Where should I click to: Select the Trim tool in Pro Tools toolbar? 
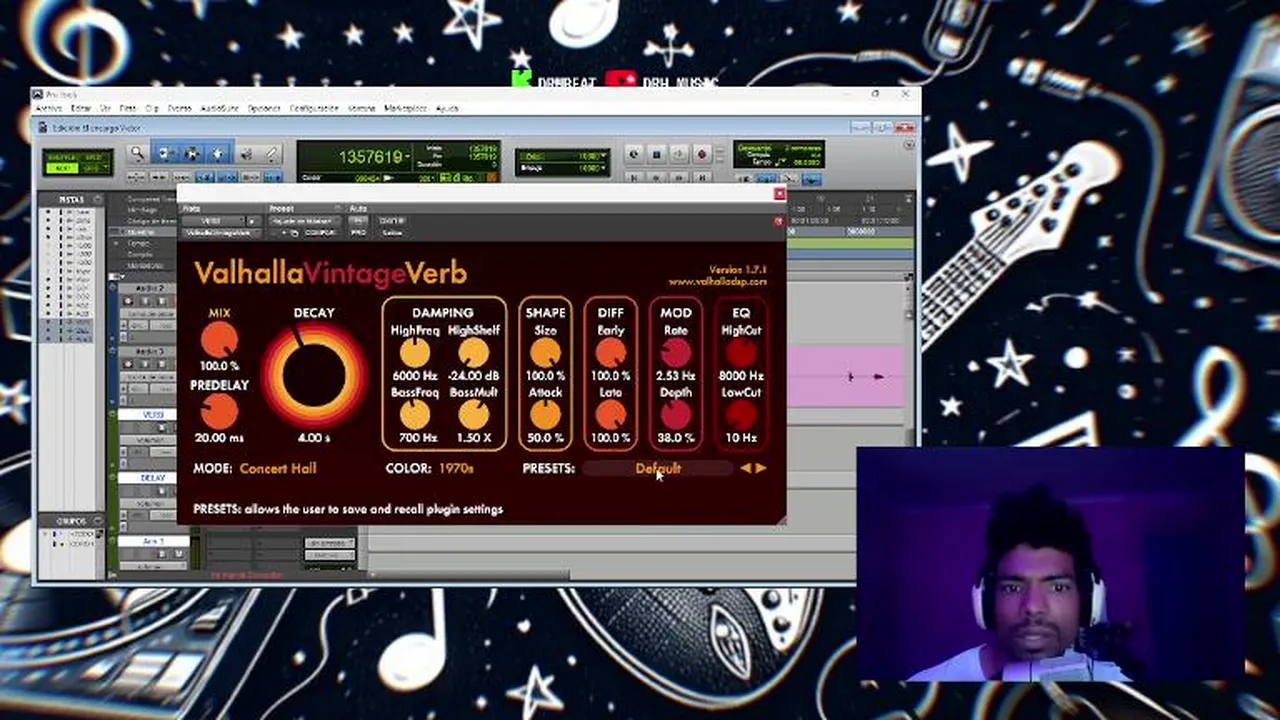(x=164, y=153)
